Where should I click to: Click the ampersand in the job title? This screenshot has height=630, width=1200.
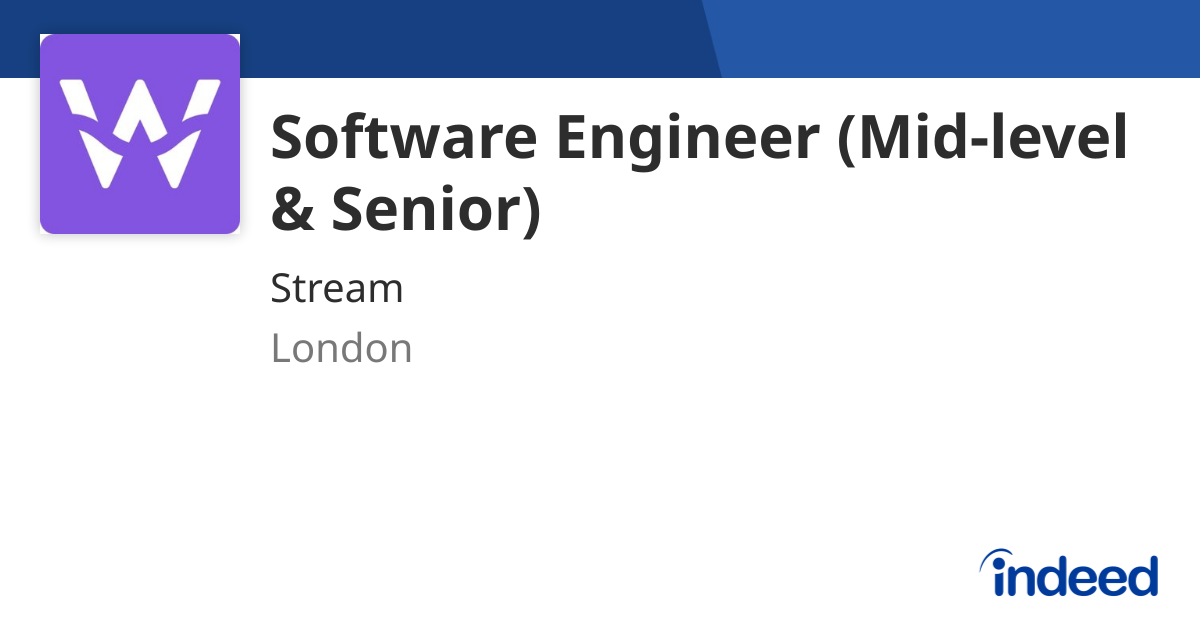pos(292,208)
